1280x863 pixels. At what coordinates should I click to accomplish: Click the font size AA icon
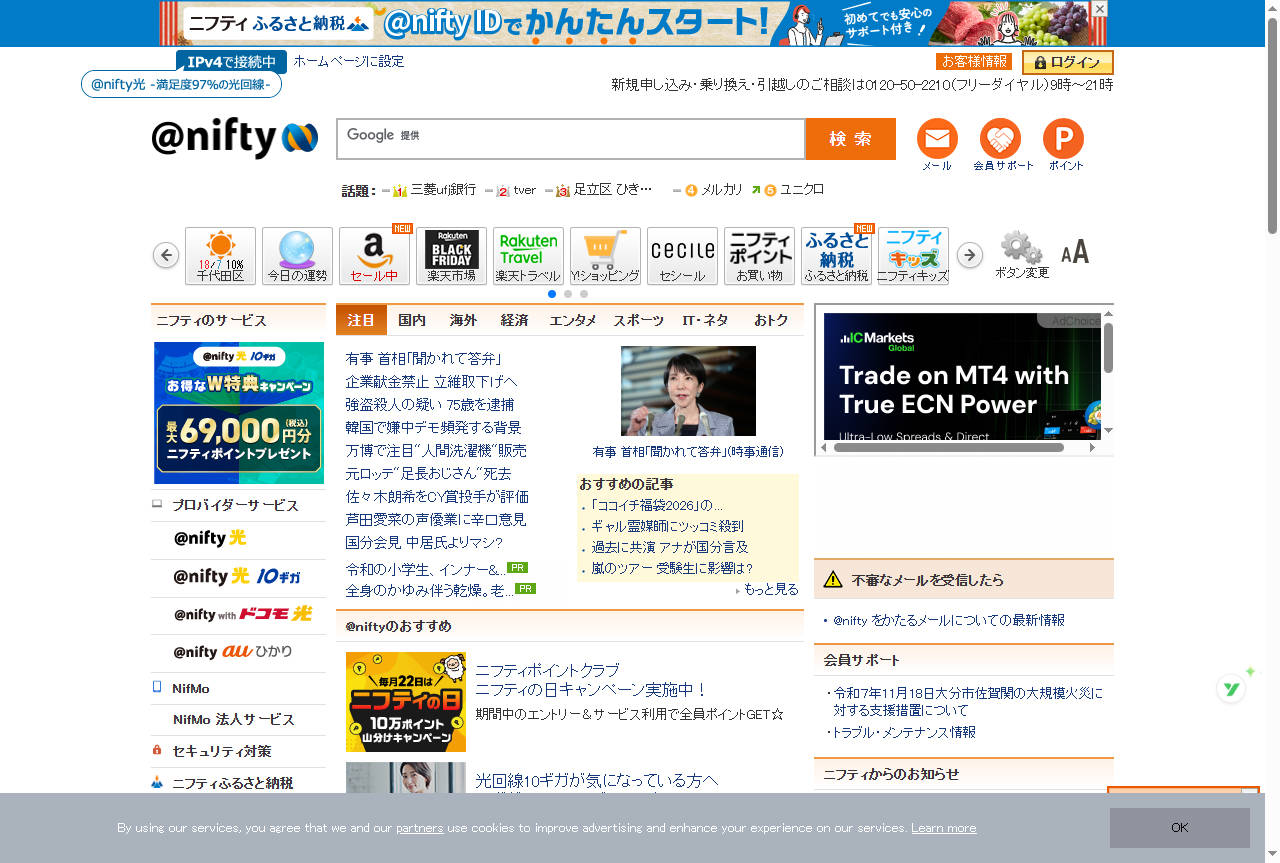point(1075,252)
